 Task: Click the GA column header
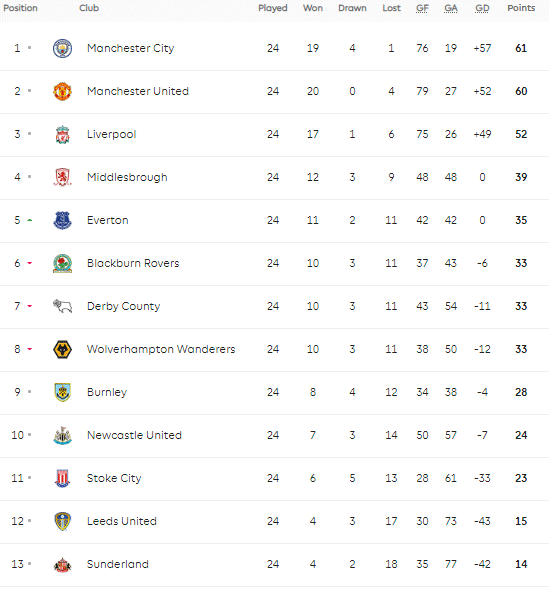pos(451,8)
